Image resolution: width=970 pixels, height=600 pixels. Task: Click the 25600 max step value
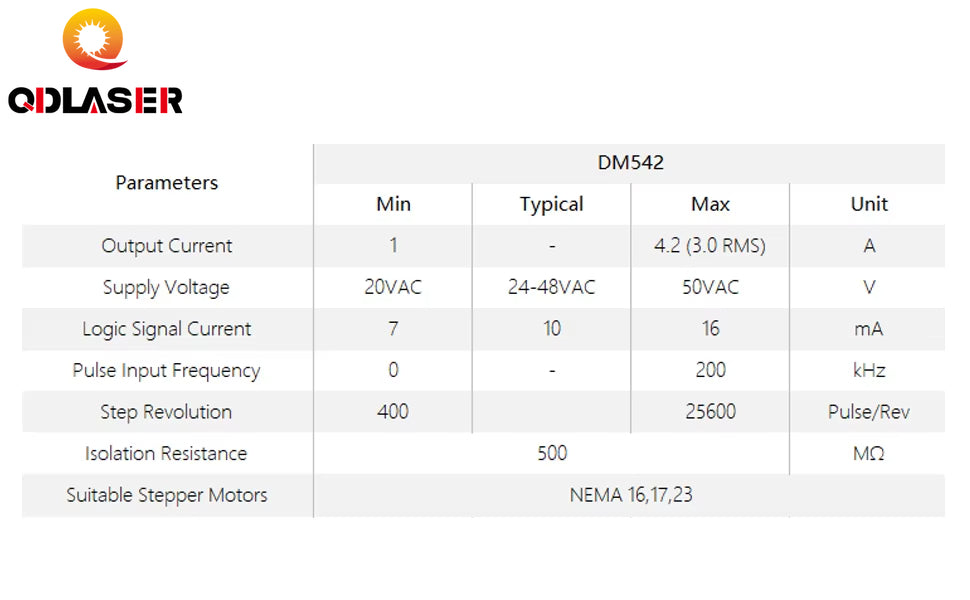click(x=710, y=412)
